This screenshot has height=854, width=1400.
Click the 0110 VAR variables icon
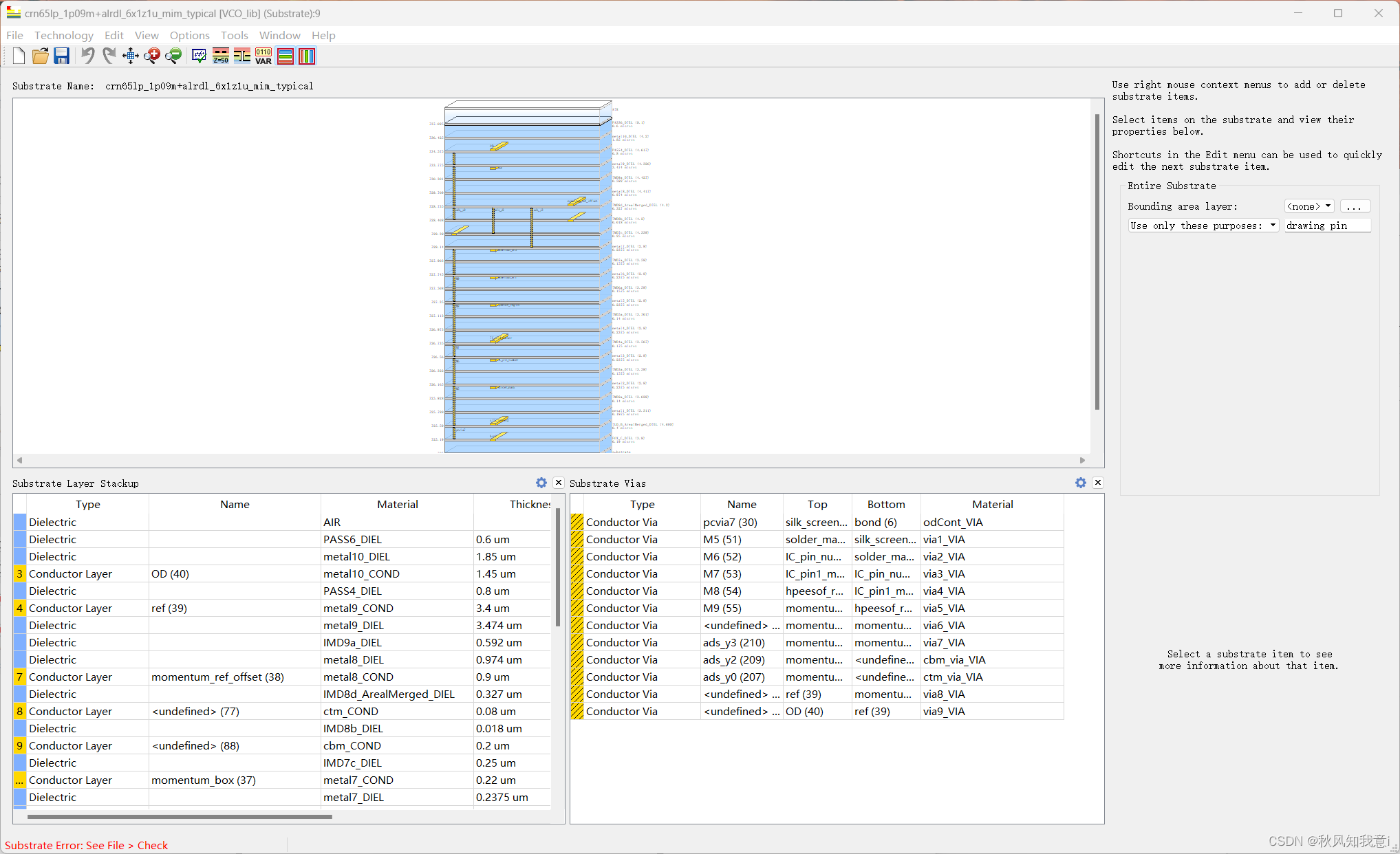coord(263,56)
